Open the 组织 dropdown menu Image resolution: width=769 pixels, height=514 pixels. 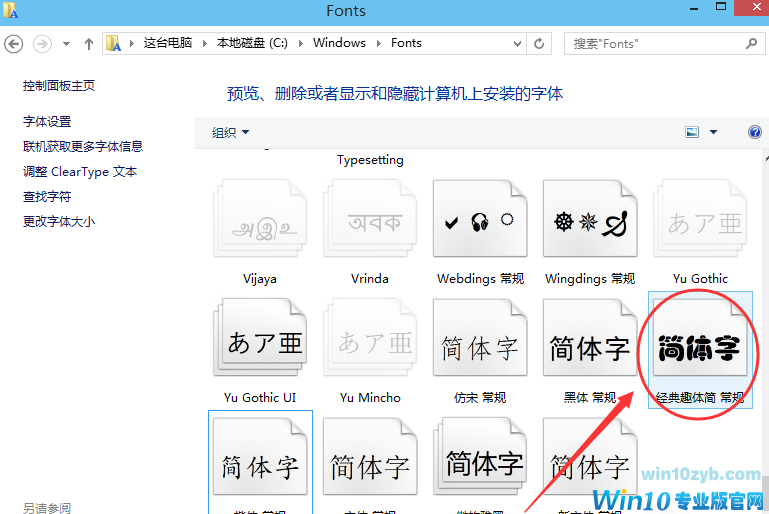(231, 132)
